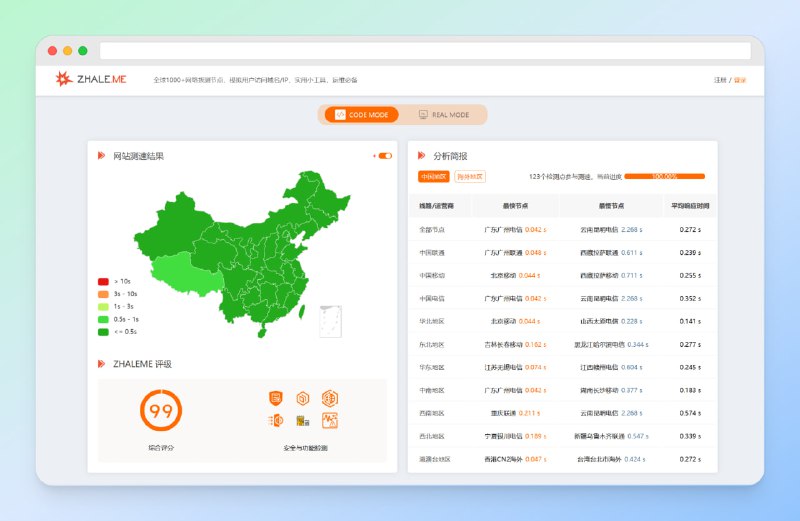This screenshot has height=521, width=800.
Task: Click the chart warning icon in rating panel
Action: point(328,419)
